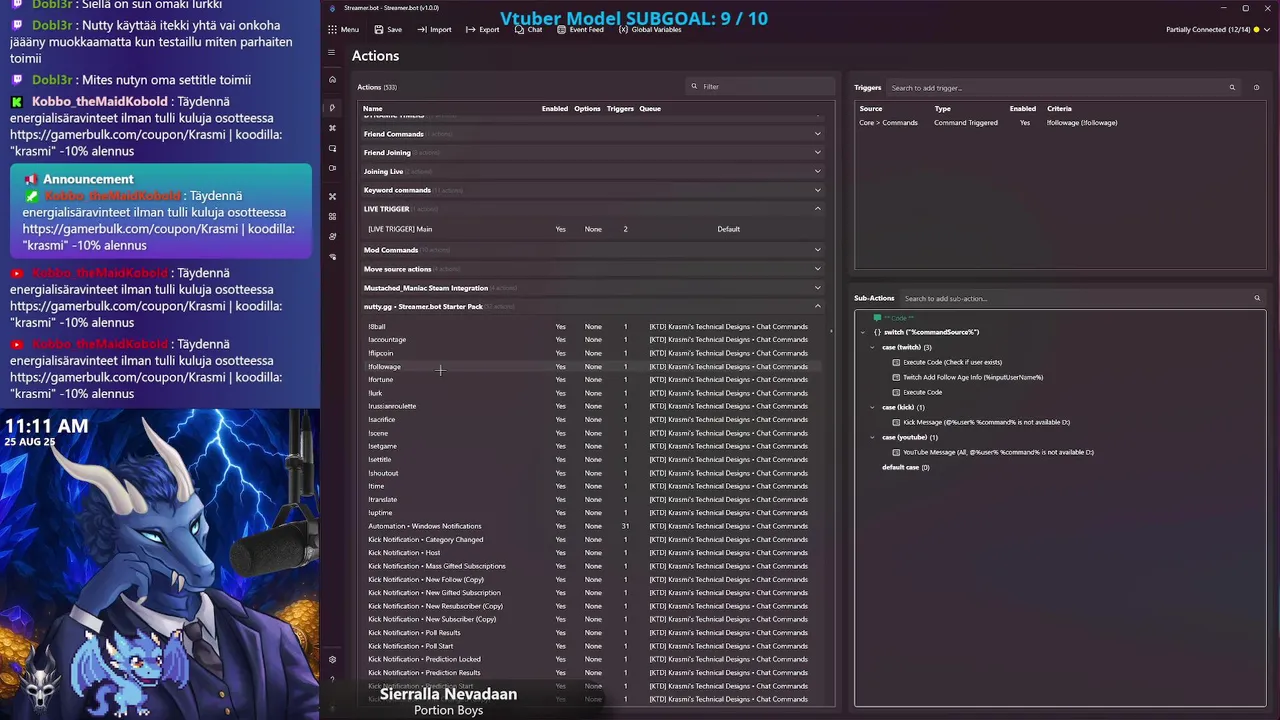
Task: Select the !russianroulette action row
Action: pyautogui.click(x=590, y=406)
